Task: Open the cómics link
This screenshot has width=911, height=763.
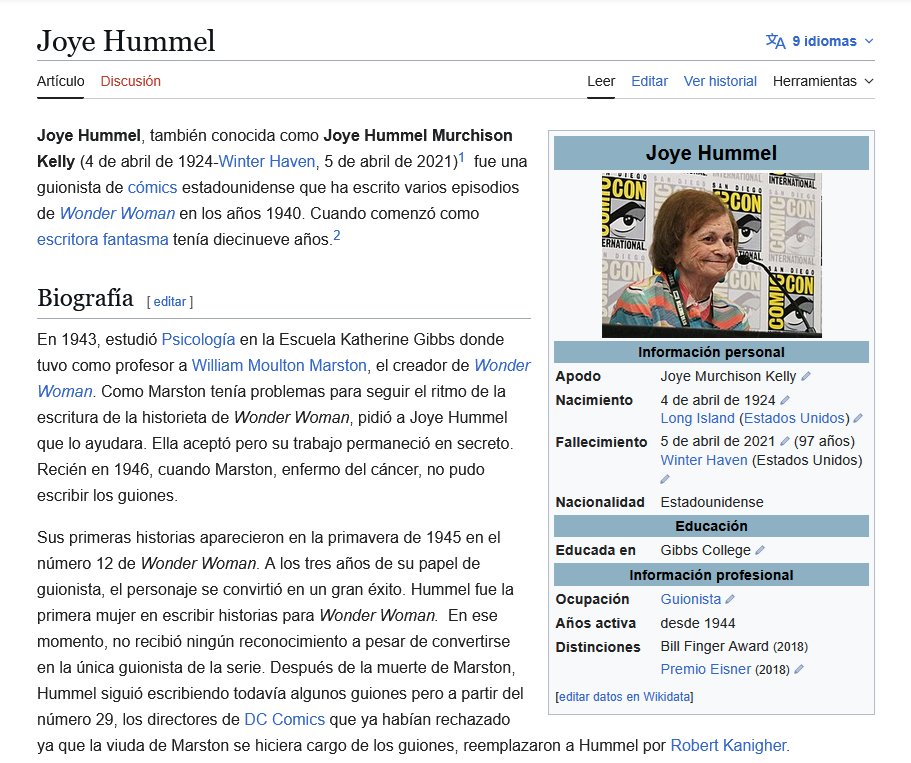Action: [x=152, y=188]
